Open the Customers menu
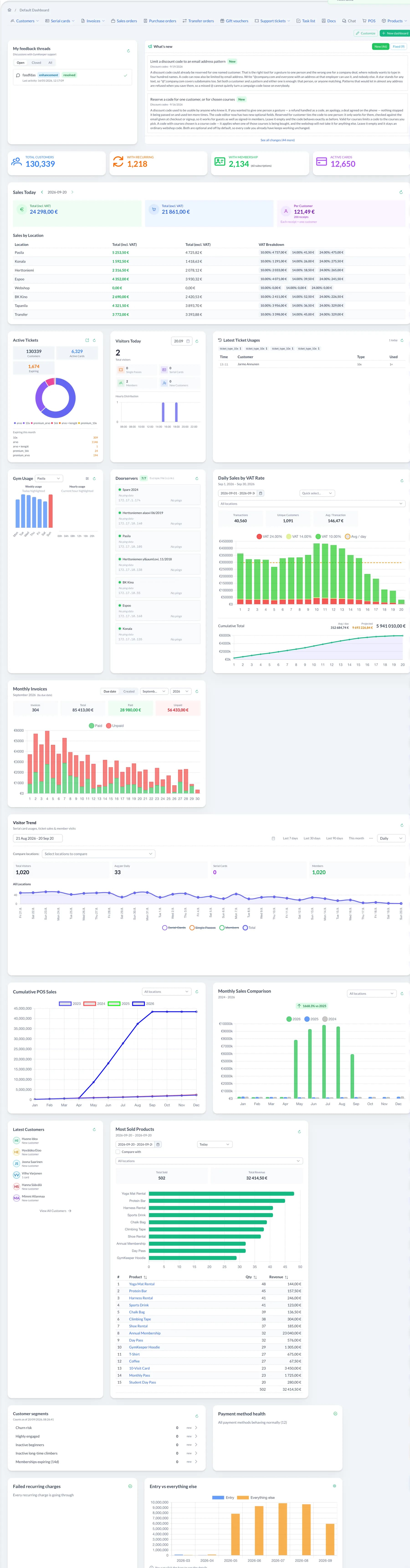410x1568 pixels. [x=25, y=21]
